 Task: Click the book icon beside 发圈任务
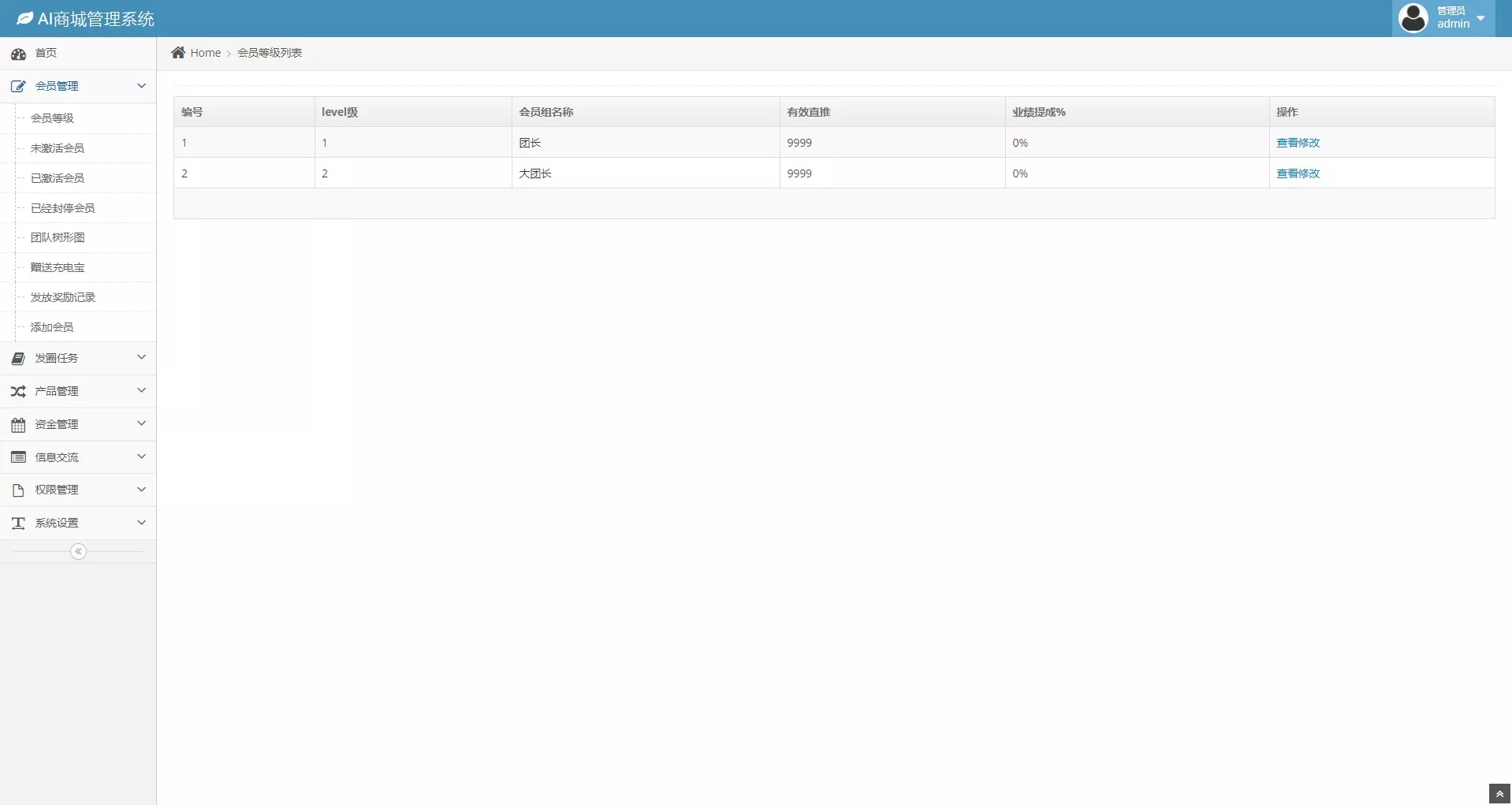[18, 359]
